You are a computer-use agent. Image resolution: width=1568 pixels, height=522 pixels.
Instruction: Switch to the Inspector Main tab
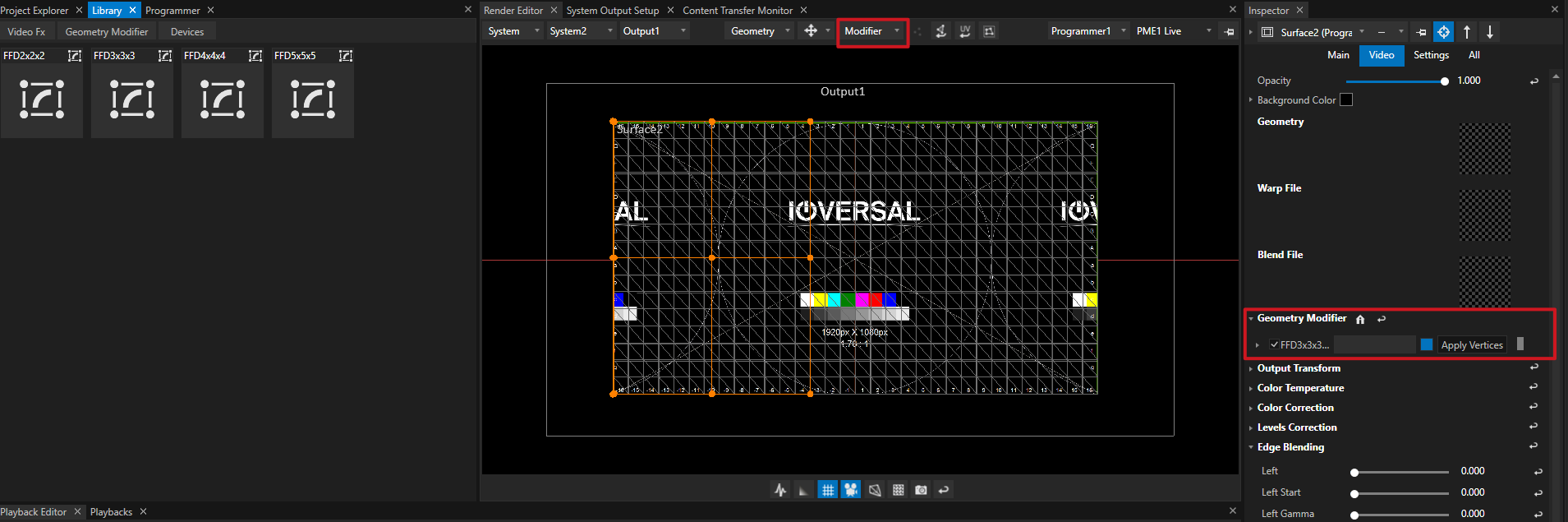1338,55
